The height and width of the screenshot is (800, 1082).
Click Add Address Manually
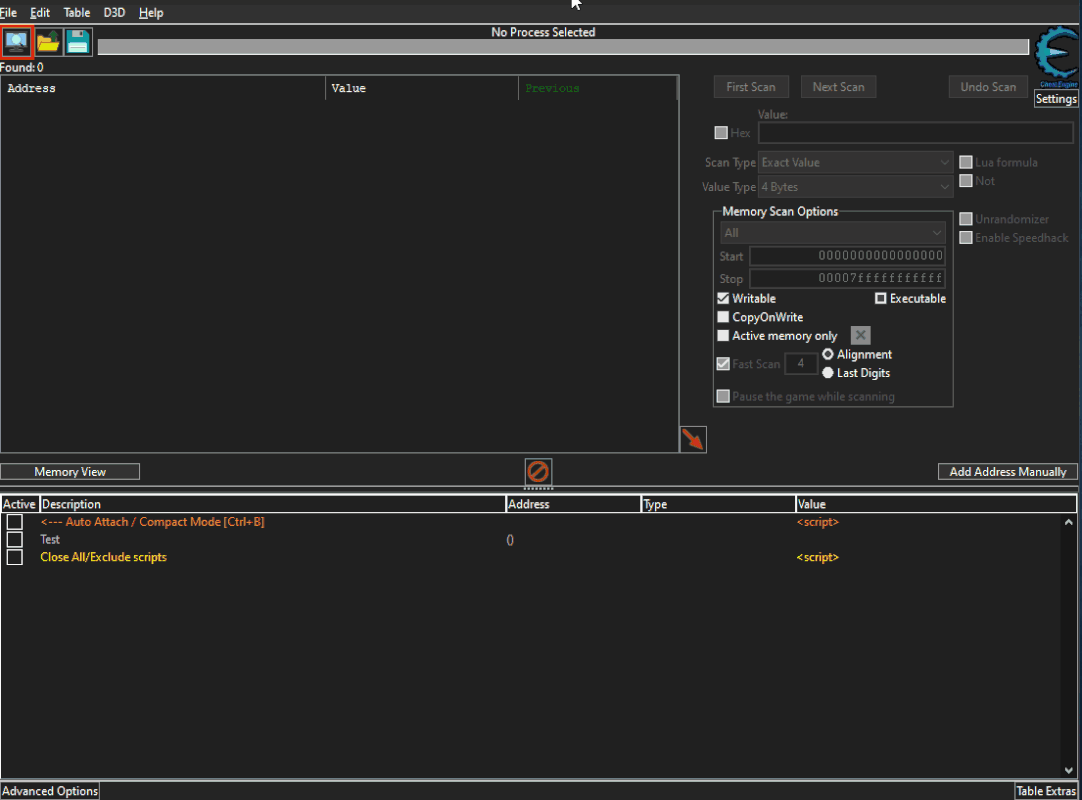coord(1007,472)
